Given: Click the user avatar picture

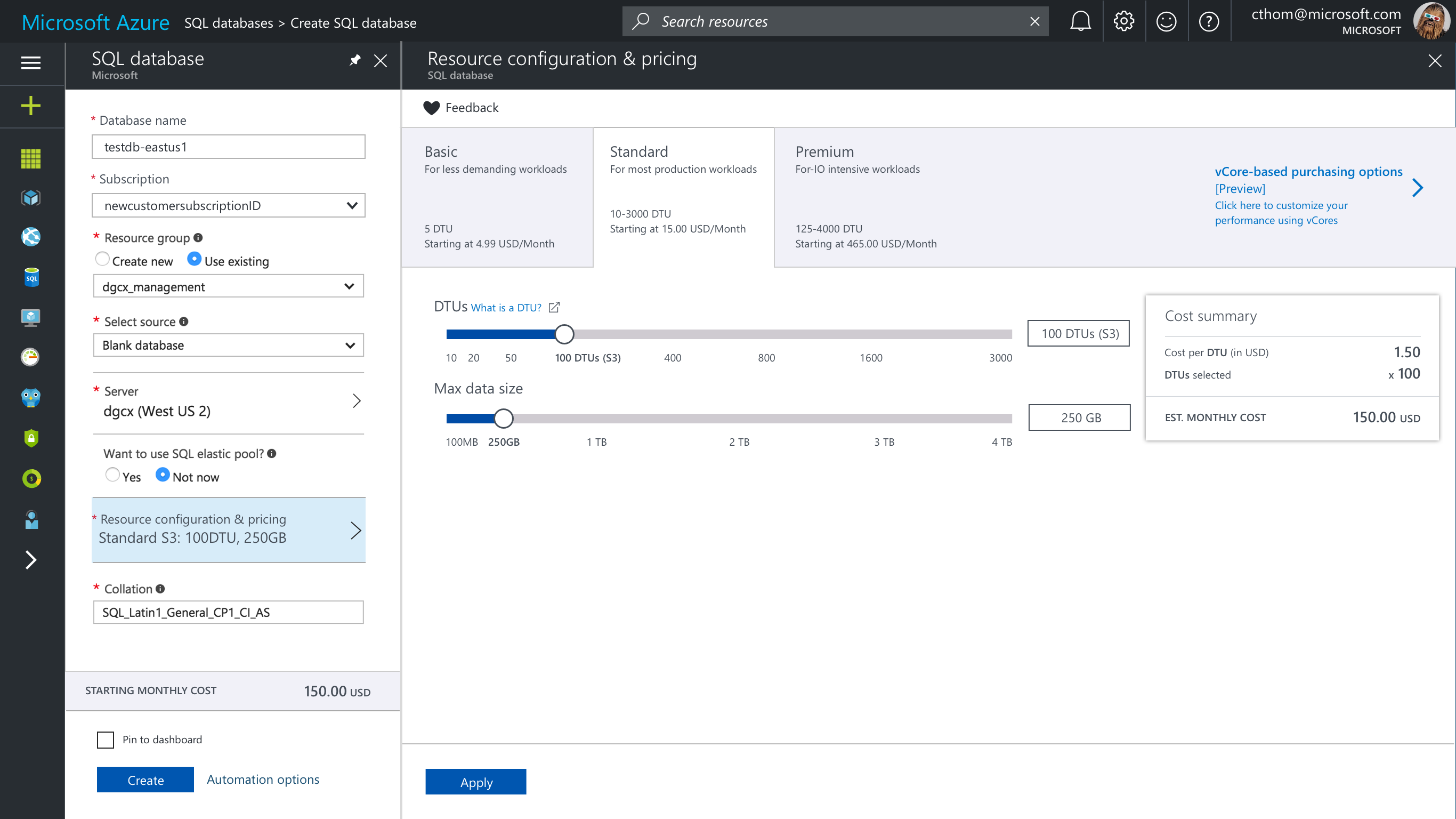Looking at the screenshot, I should (x=1431, y=21).
